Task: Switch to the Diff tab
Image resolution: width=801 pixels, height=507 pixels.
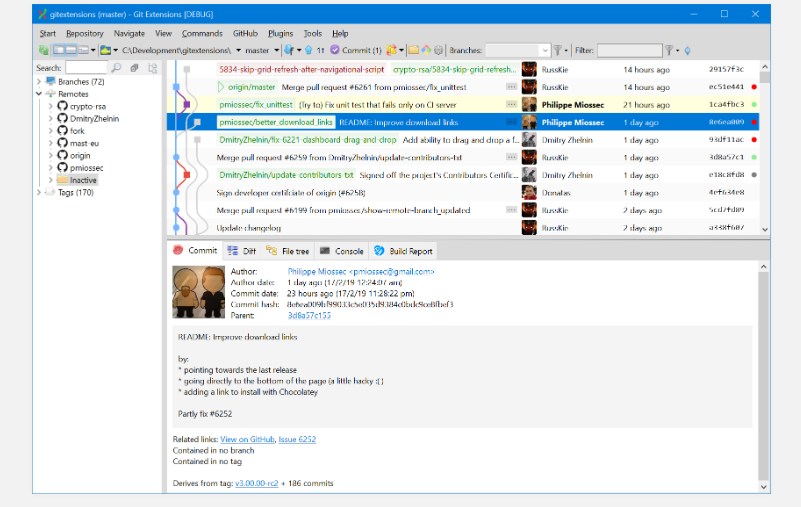Action: point(242,251)
